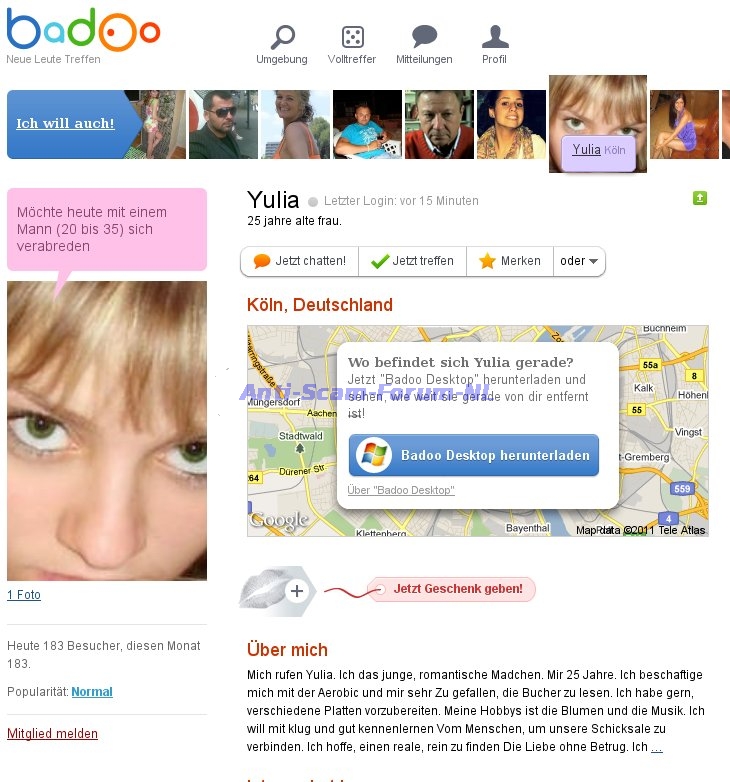This screenshot has height=782, width=730.
Task: Click the Normal popularity link
Action: click(x=92, y=692)
